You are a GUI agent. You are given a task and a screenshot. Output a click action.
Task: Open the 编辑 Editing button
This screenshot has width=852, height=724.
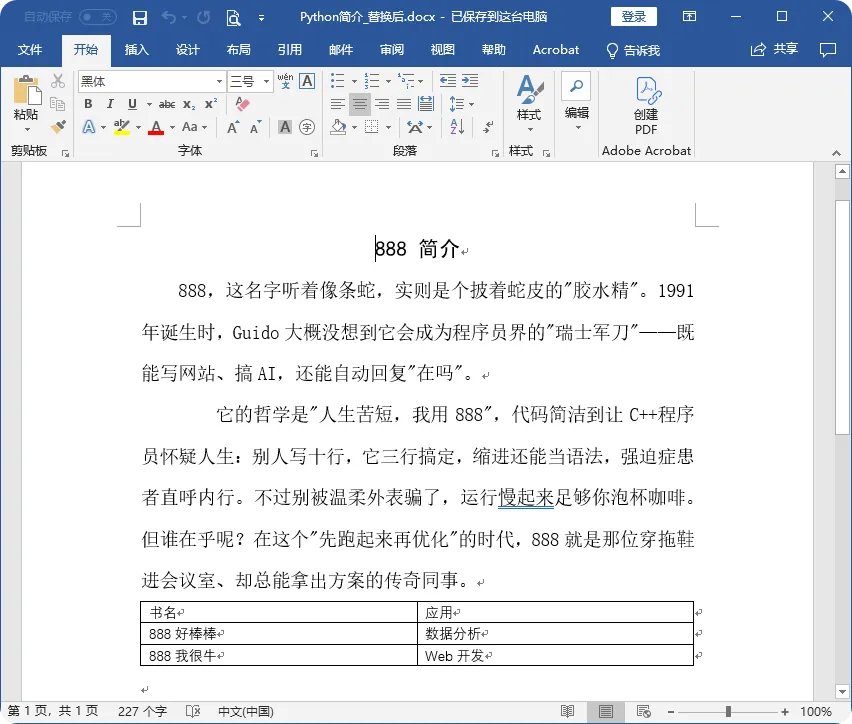577,104
